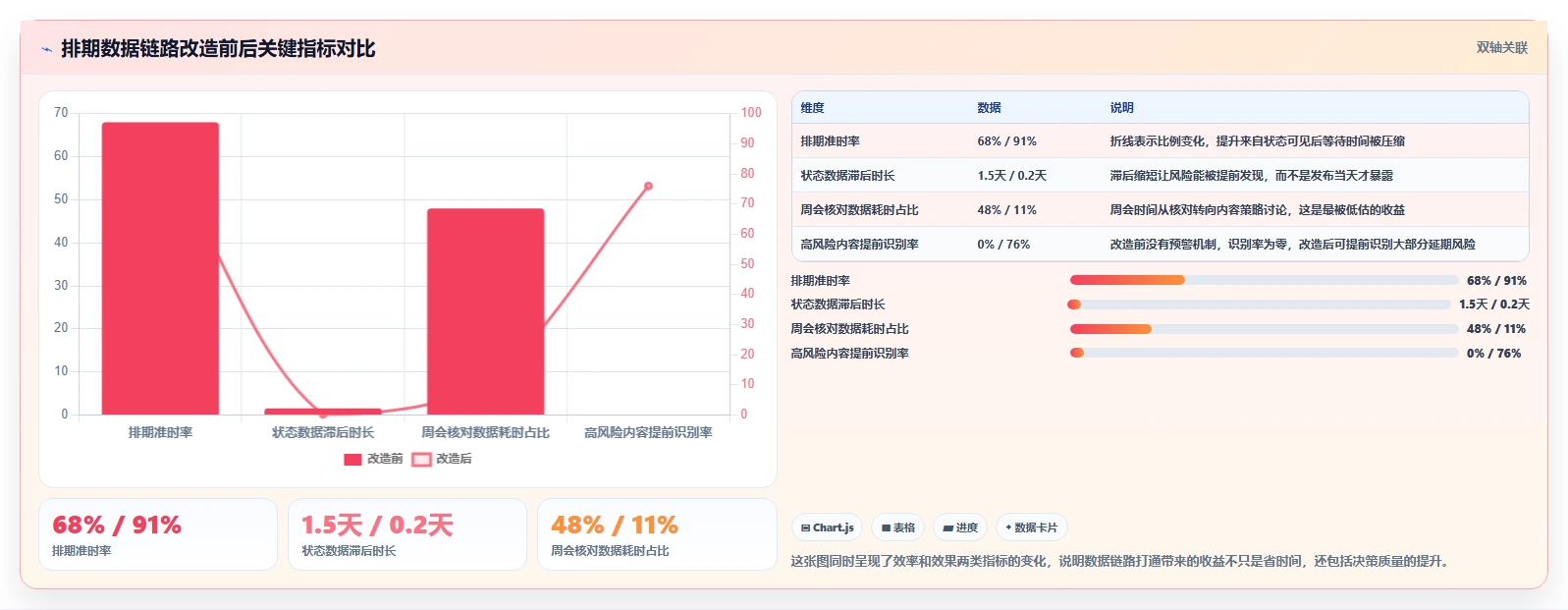
Task: Click the Chart.js chip
Action: [828, 527]
